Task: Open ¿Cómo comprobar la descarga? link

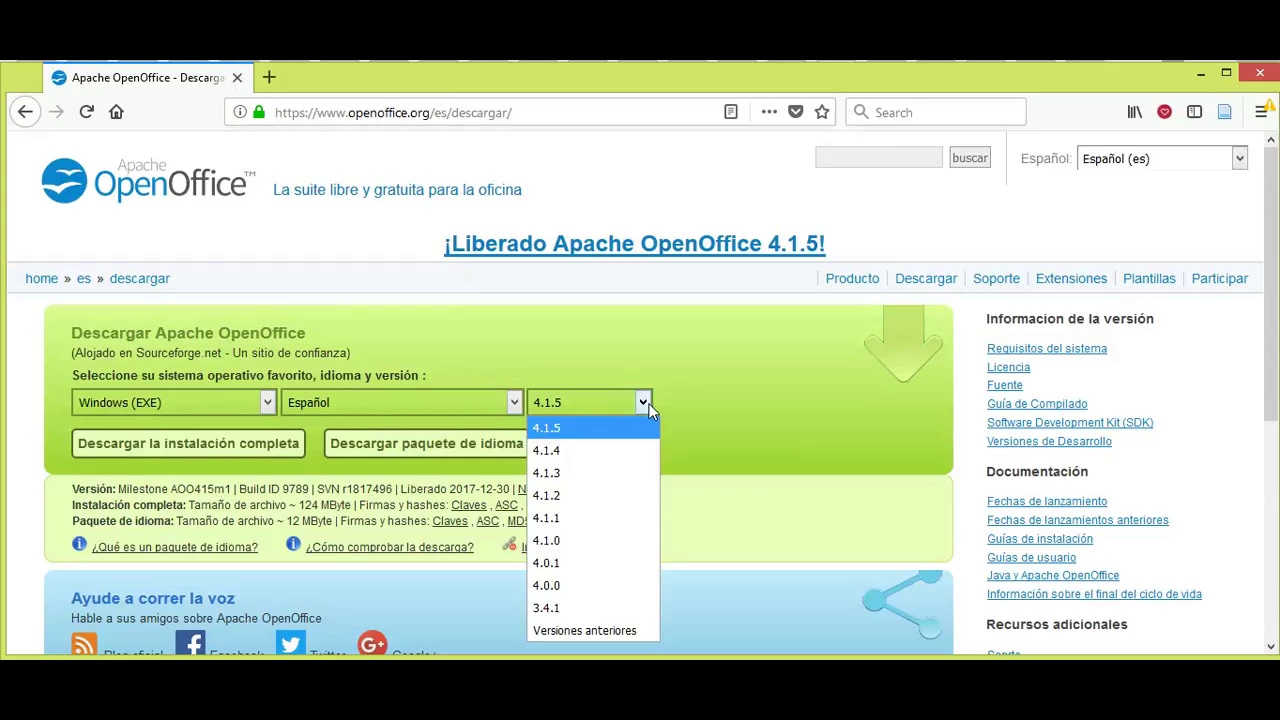Action: point(390,547)
